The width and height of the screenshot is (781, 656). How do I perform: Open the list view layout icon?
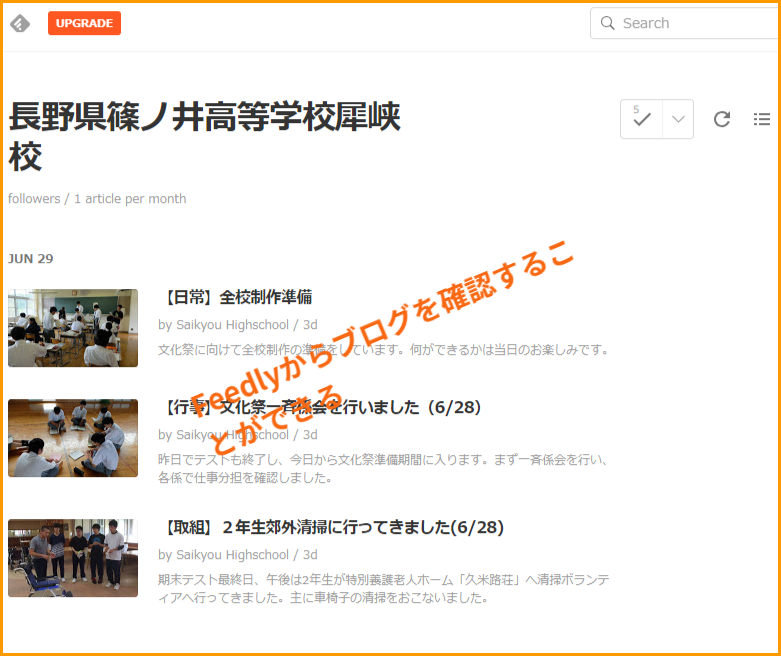click(762, 119)
